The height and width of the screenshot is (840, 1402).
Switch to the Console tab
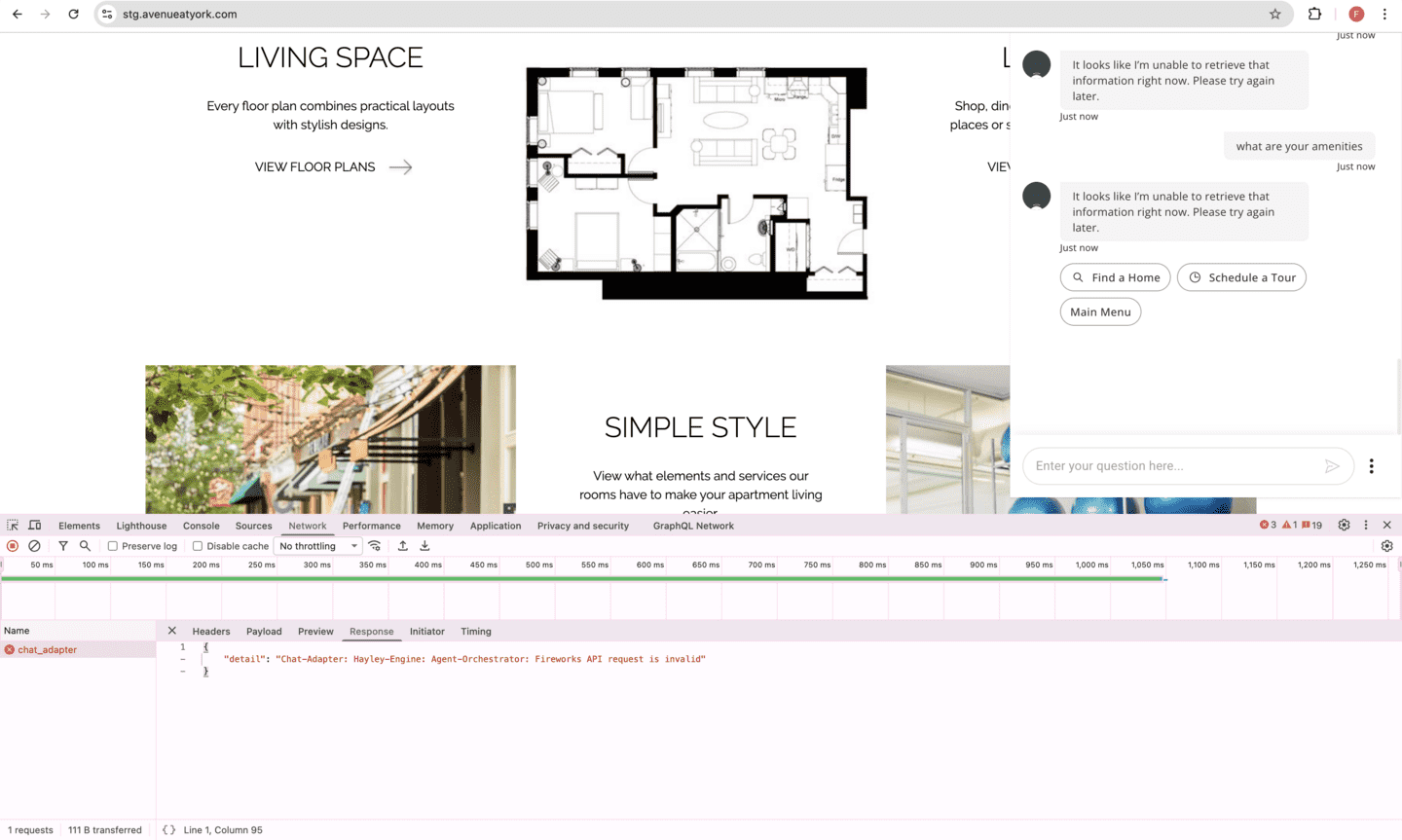pos(201,526)
